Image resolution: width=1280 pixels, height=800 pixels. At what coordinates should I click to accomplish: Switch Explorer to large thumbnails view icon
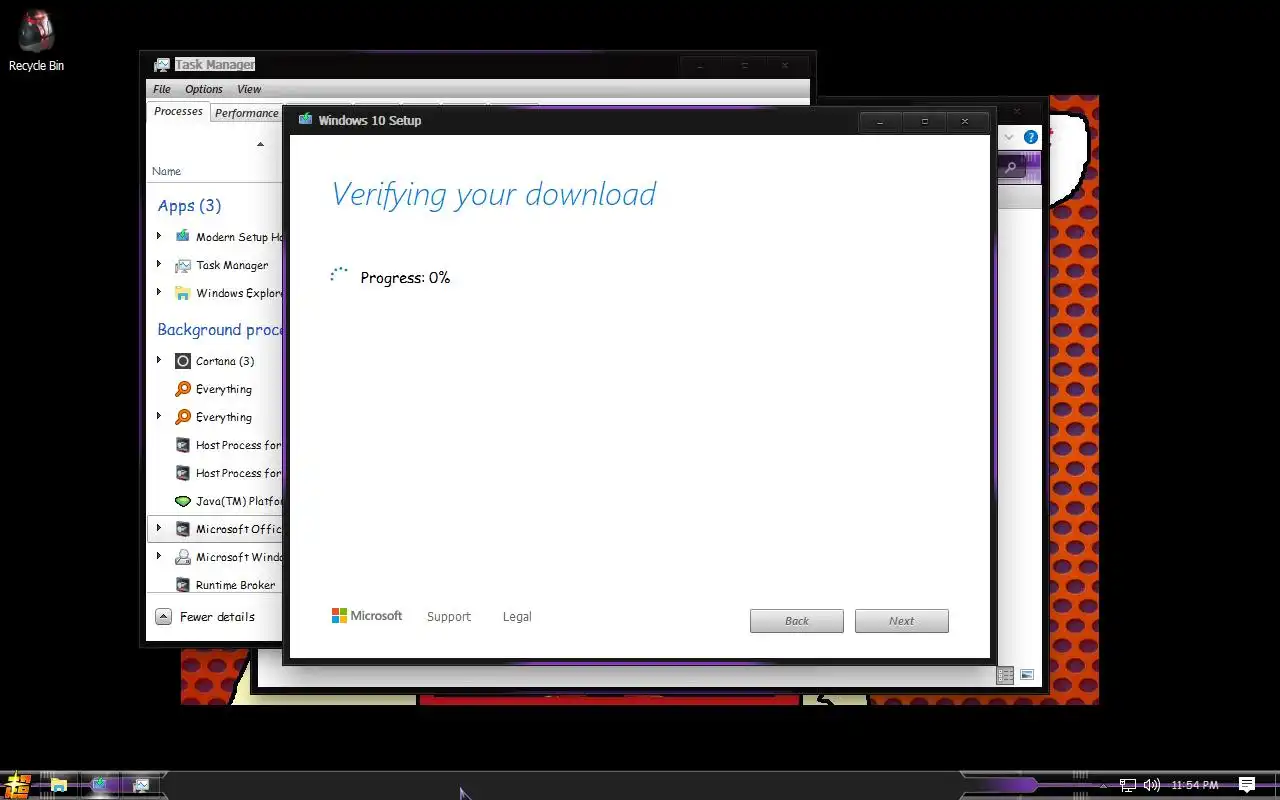[1027, 675]
